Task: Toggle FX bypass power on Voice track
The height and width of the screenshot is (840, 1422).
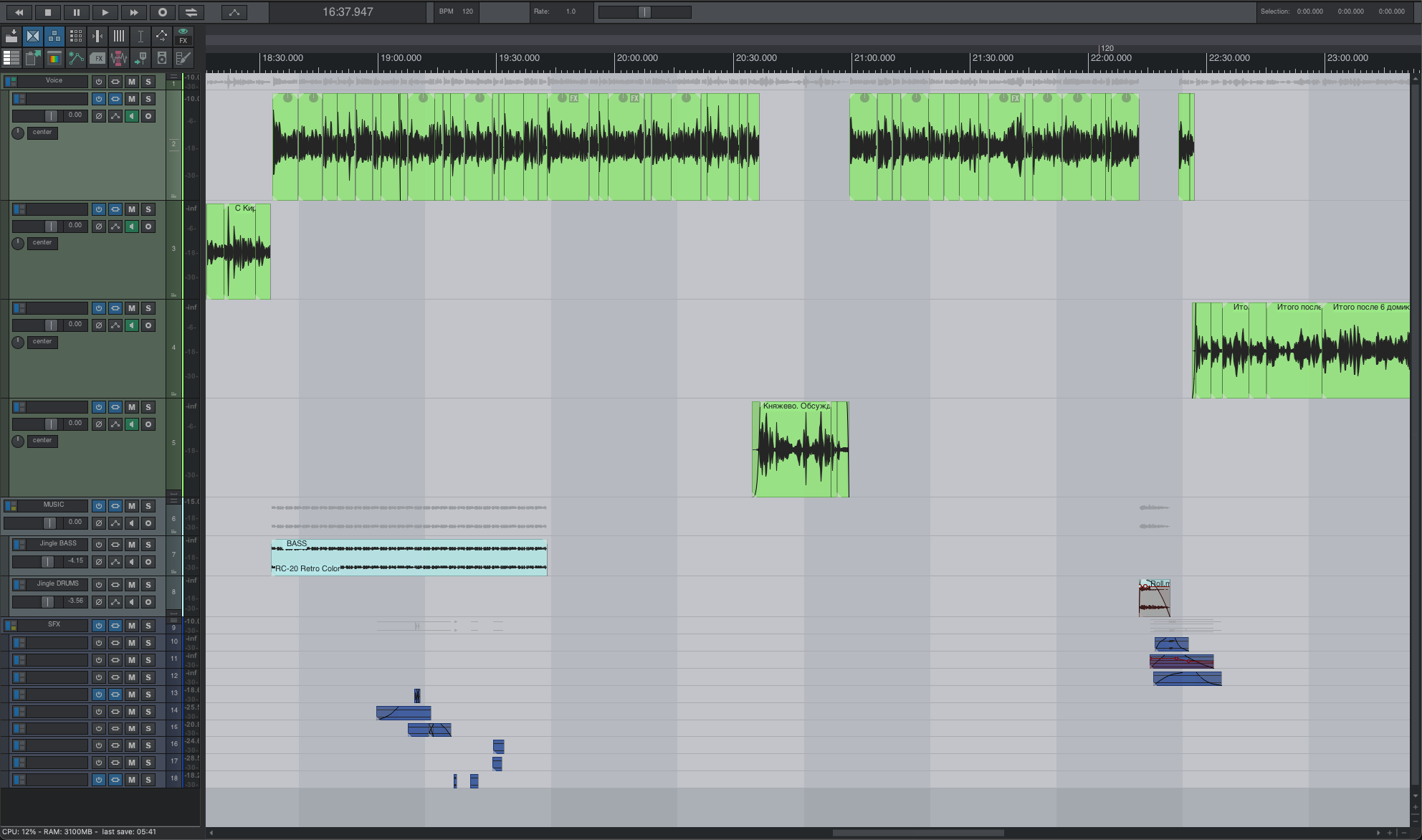Action: pos(99,82)
